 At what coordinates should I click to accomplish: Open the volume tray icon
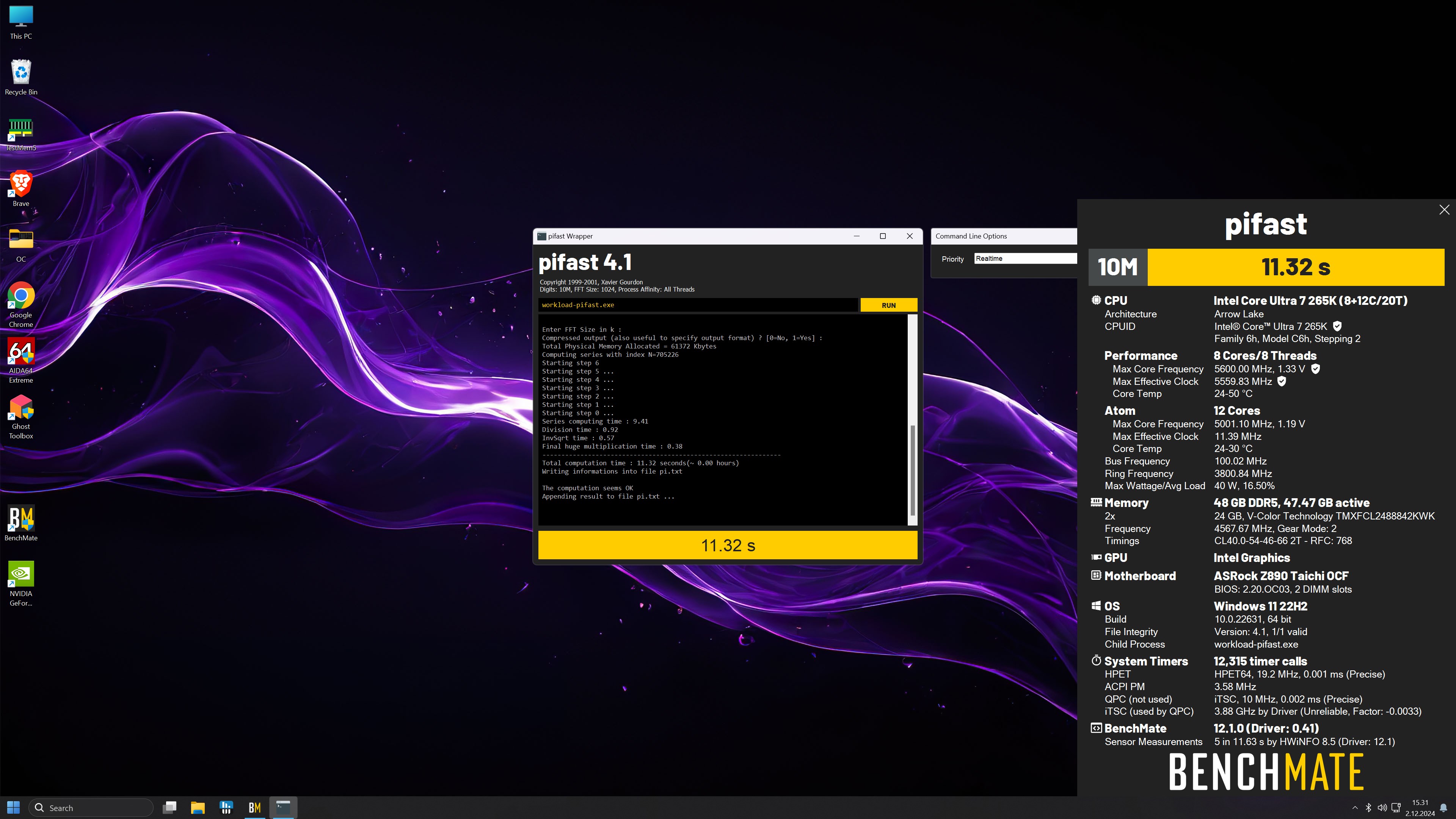[1382, 808]
